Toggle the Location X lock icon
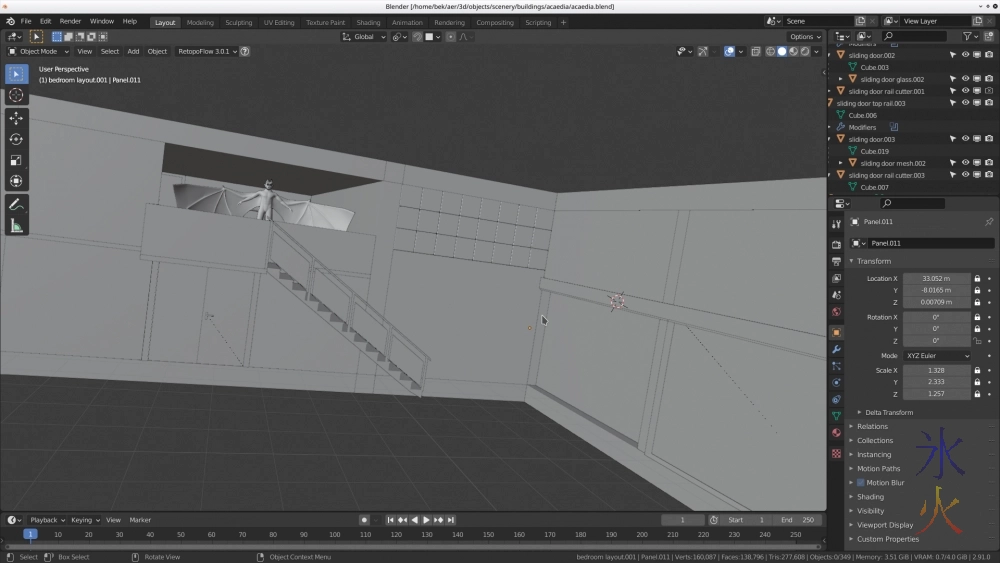 tap(977, 278)
